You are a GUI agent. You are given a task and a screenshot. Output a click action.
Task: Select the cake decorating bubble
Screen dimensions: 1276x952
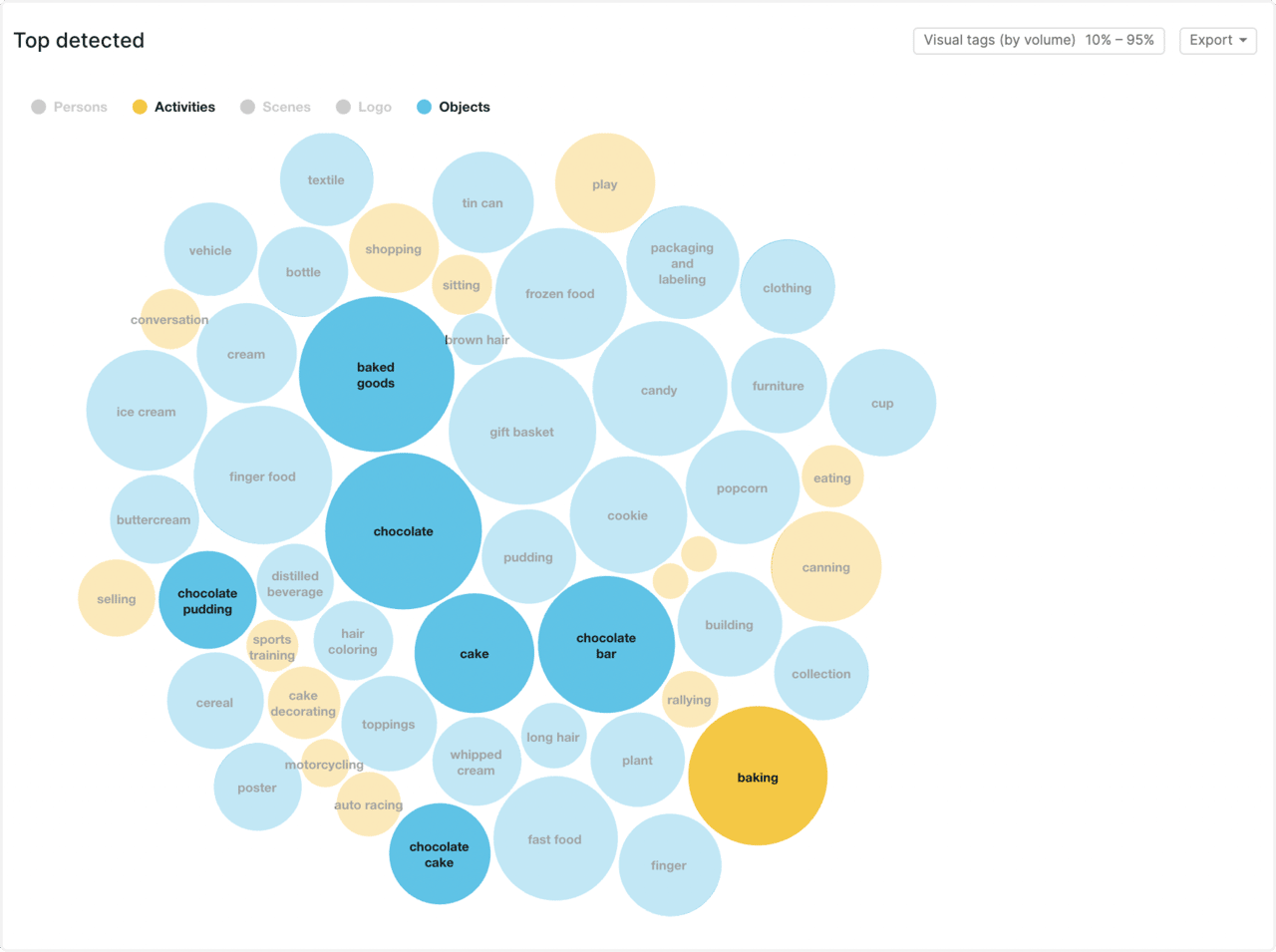[x=304, y=703]
